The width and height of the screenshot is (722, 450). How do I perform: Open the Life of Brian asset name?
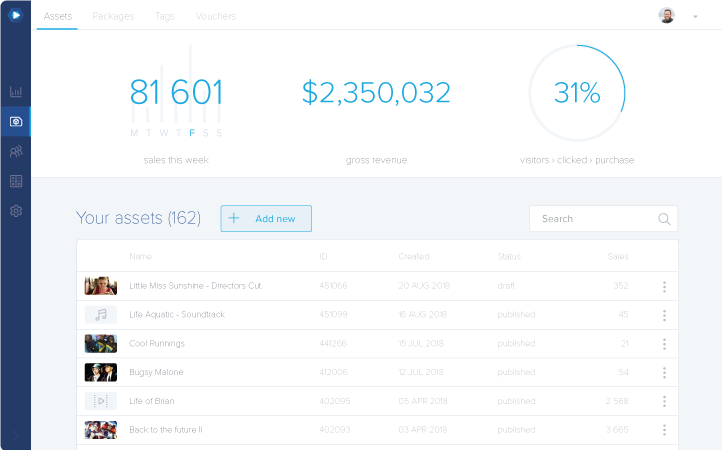pos(151,401)
